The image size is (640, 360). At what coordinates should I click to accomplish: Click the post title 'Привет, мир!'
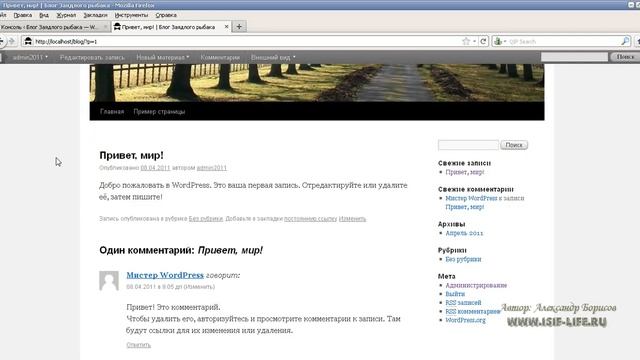(131, 155)
